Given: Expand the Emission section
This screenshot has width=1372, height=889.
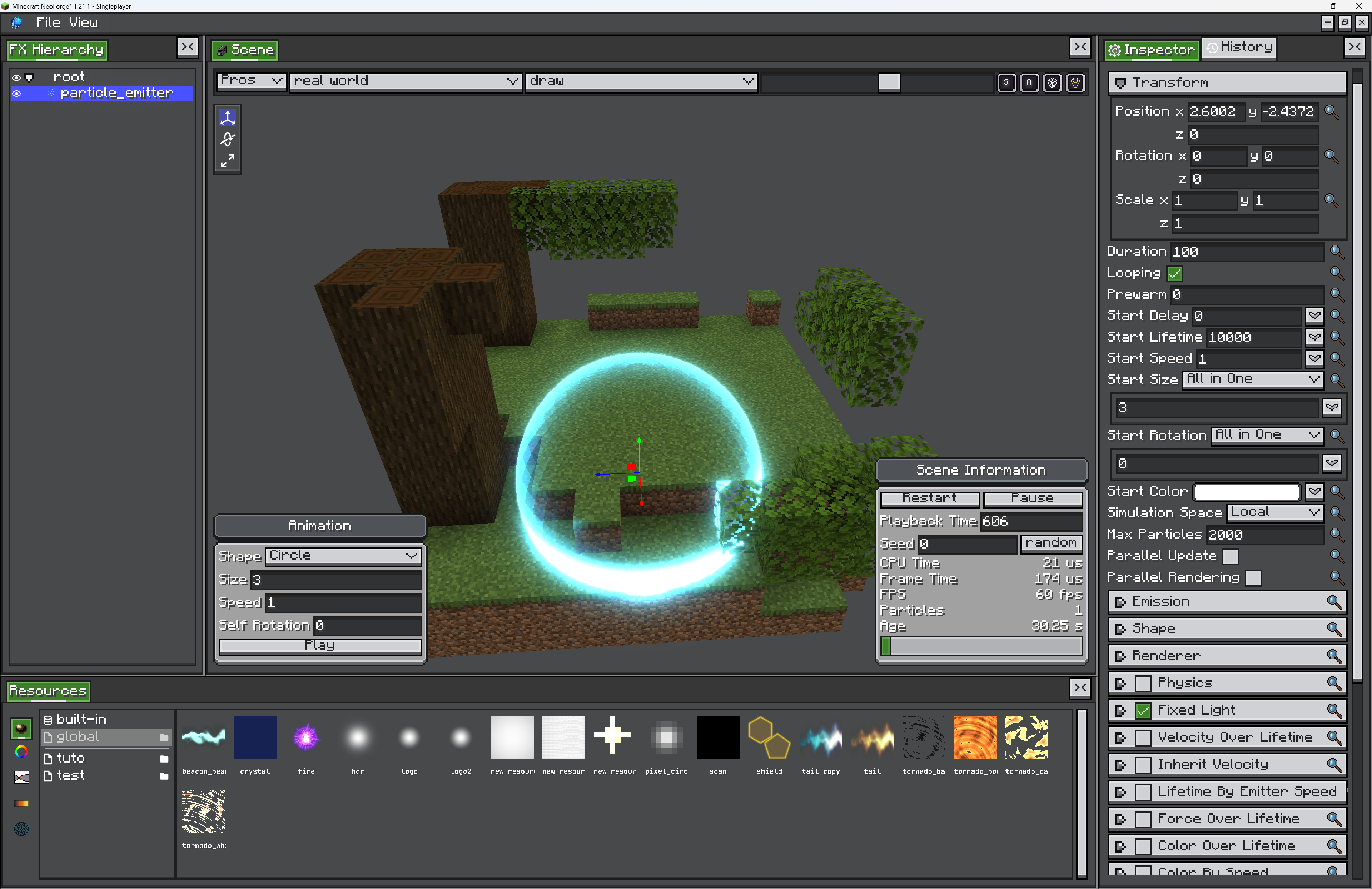Looking at the screenshot, I should [x=1120, y=602].
